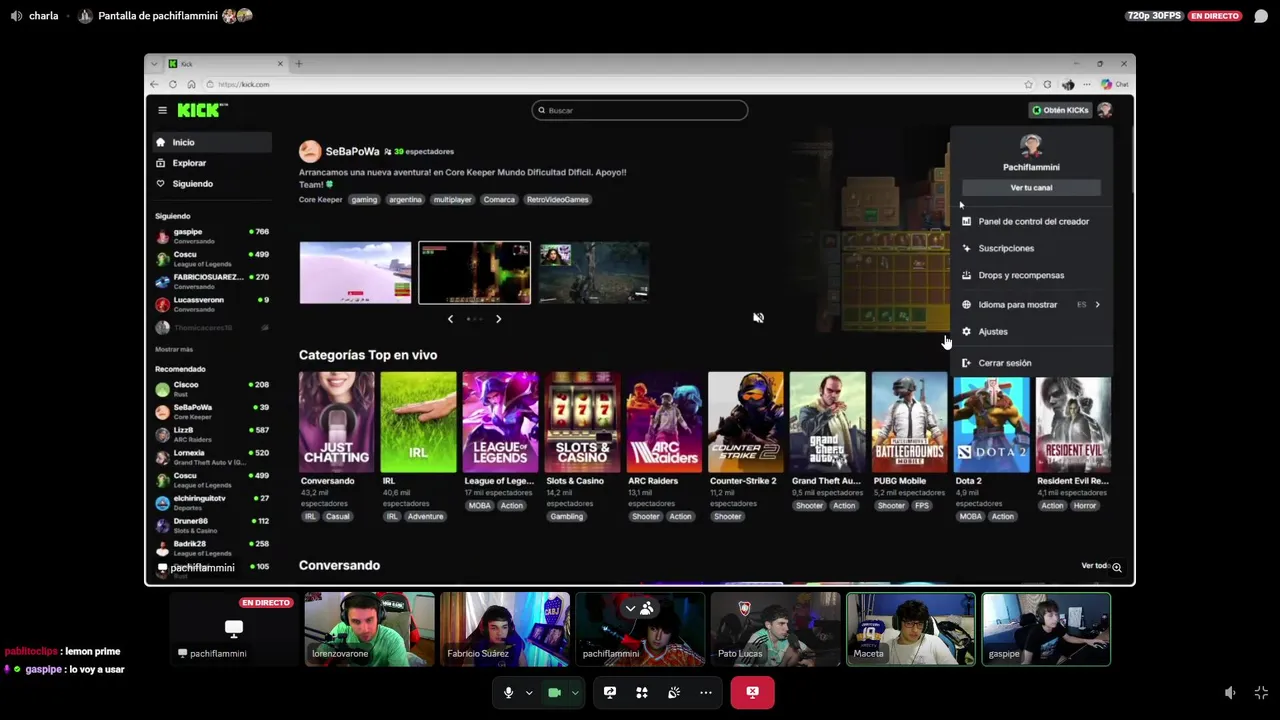Click Cerrar sesión

coord(1032,363)
